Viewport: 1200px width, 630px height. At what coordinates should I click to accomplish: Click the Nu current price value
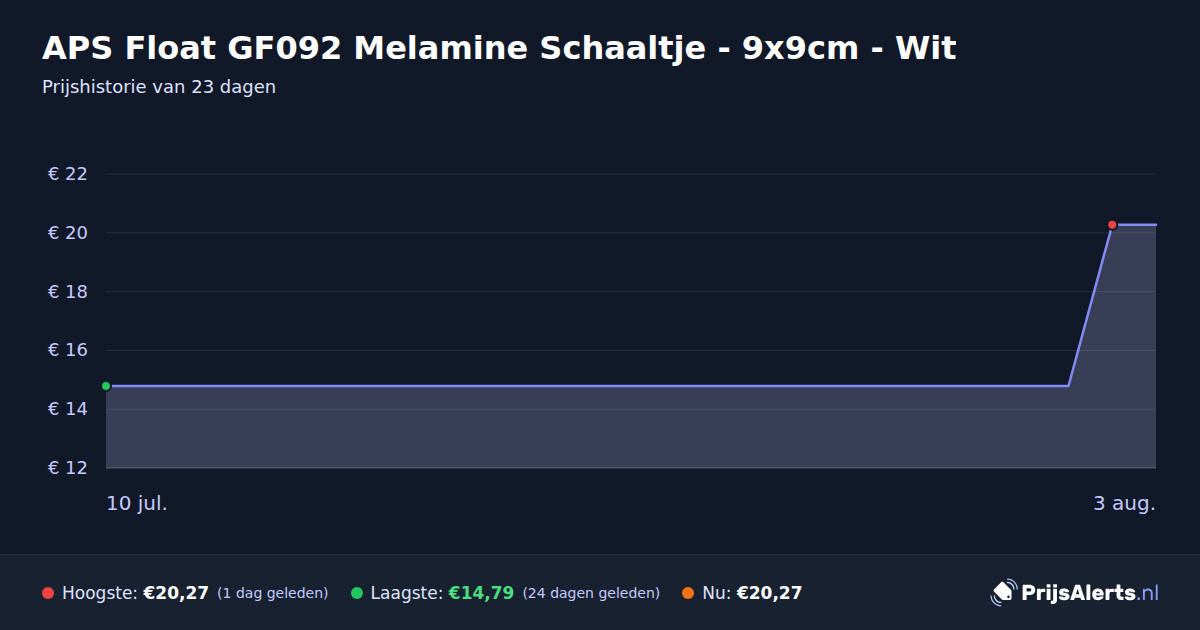tap(769, 593)
